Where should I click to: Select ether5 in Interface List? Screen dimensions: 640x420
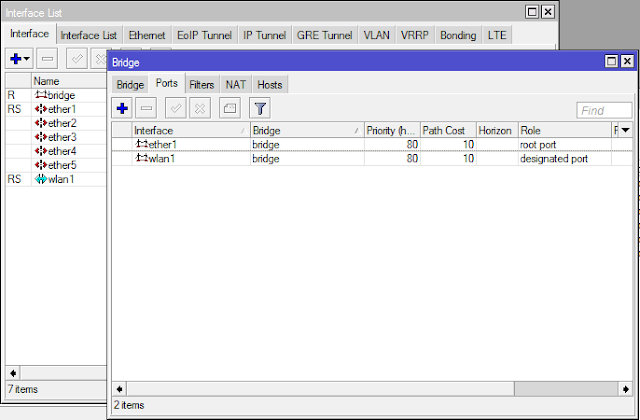(x=56, y=165)
